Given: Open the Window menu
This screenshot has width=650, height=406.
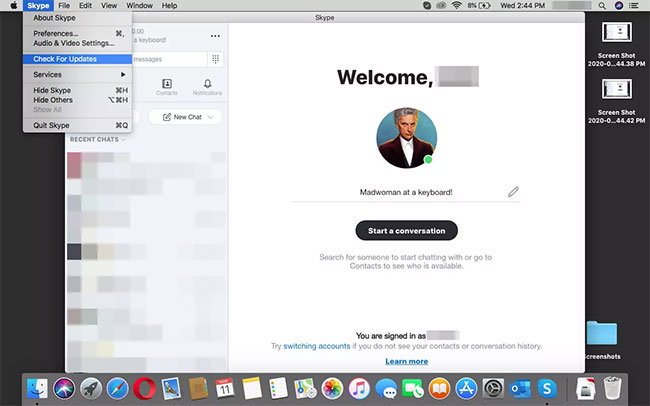Looking at the screenshot, I should 139,5.
